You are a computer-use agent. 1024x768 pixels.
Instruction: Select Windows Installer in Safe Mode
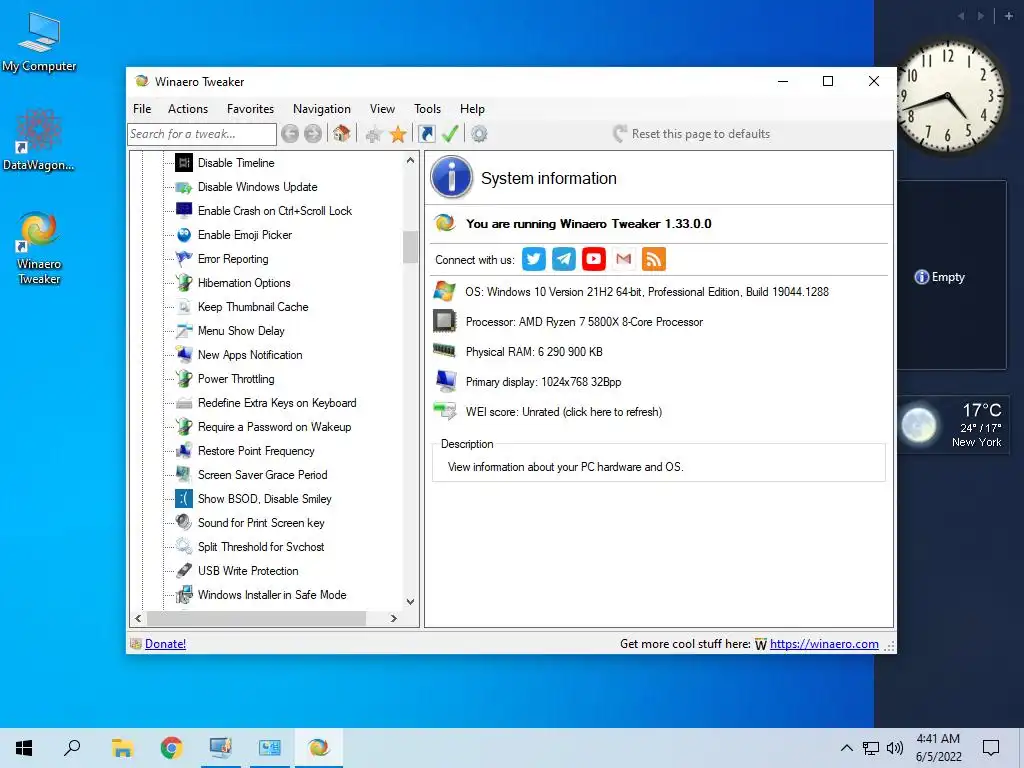click(272, 595)
